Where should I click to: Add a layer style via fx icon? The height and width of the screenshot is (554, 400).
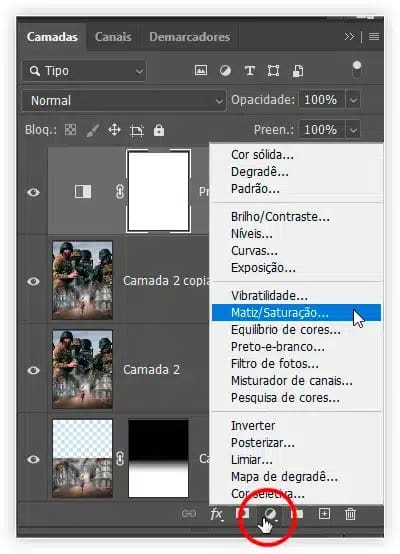tap(217, 514)
